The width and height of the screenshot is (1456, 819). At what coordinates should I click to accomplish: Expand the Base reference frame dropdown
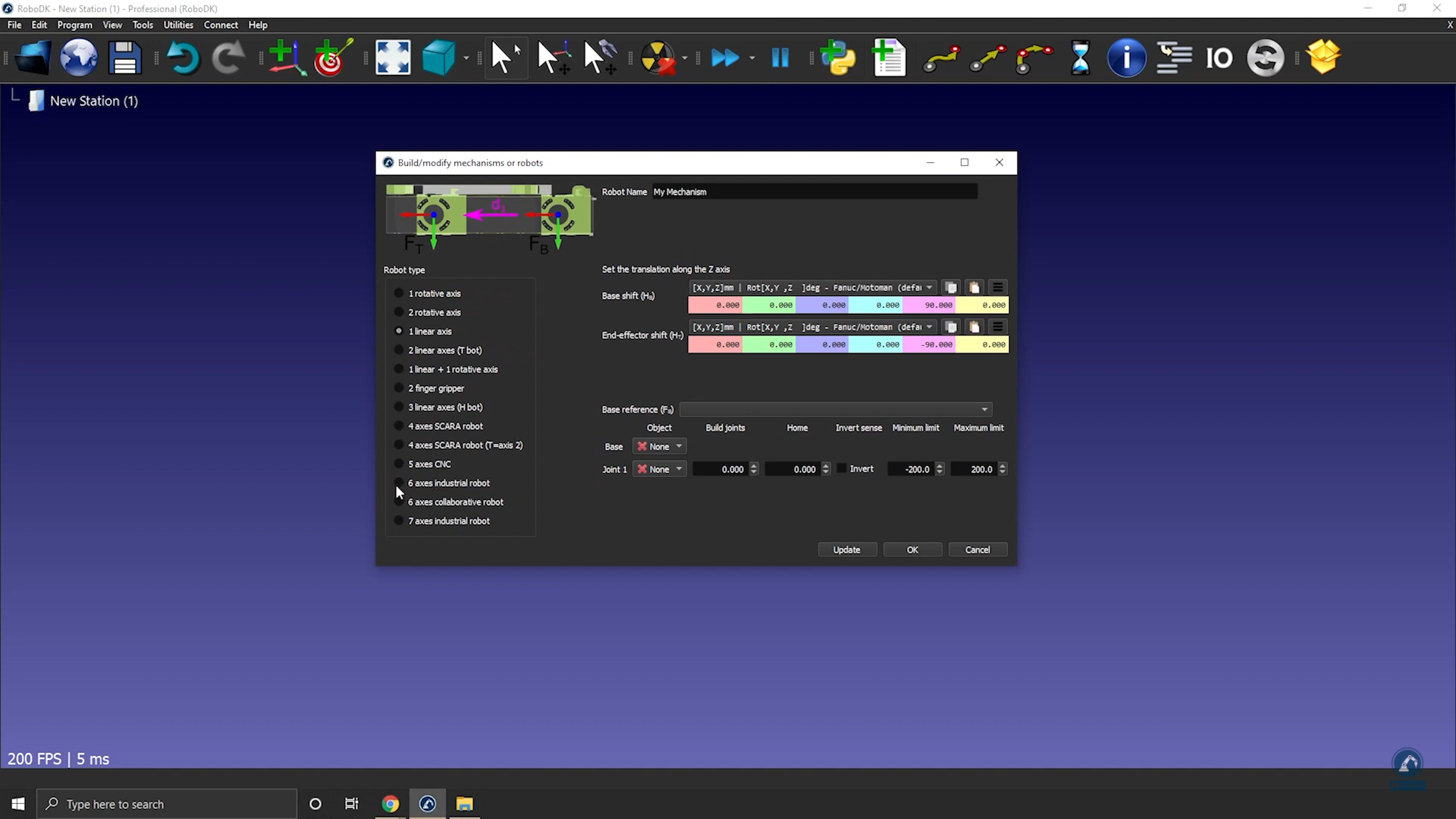(836, 409)
